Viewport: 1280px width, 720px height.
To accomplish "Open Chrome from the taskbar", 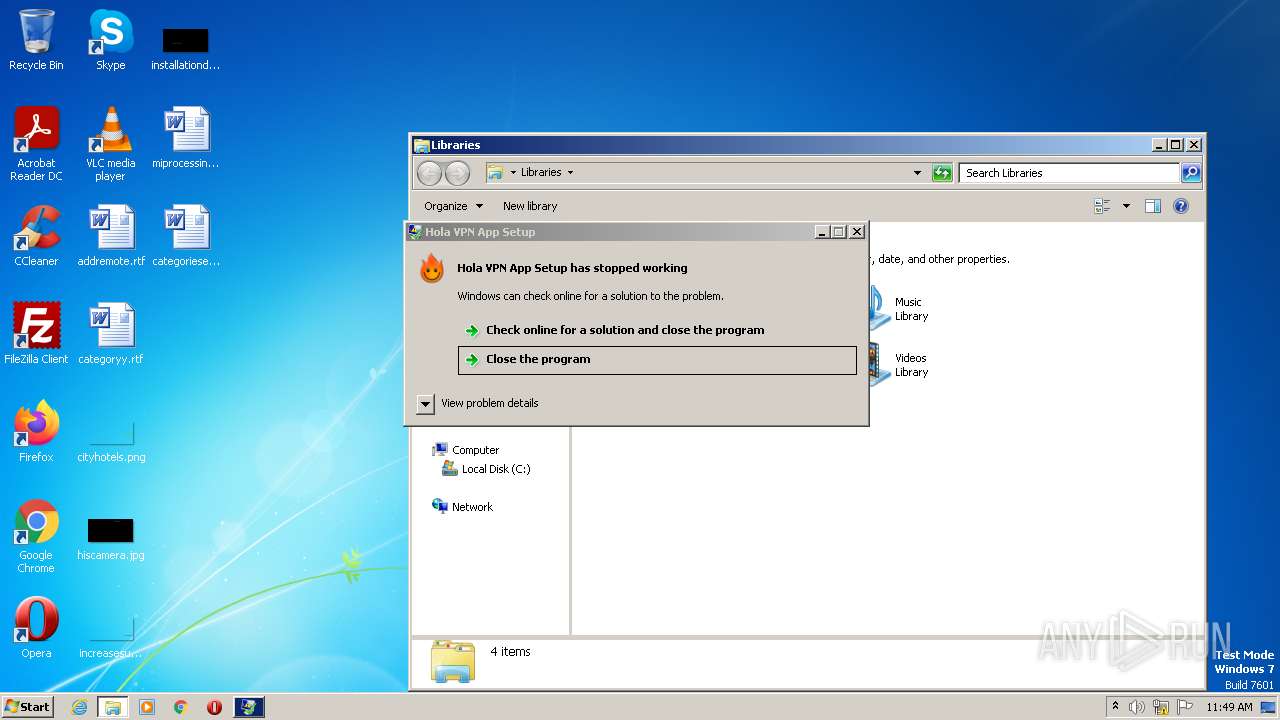I will [181, 707].
